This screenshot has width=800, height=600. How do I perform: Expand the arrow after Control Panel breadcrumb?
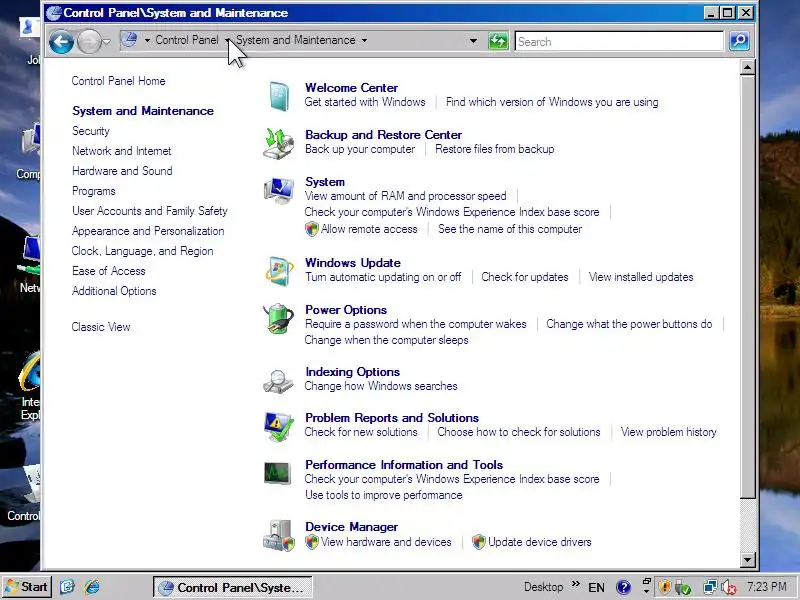pos(227,40)
